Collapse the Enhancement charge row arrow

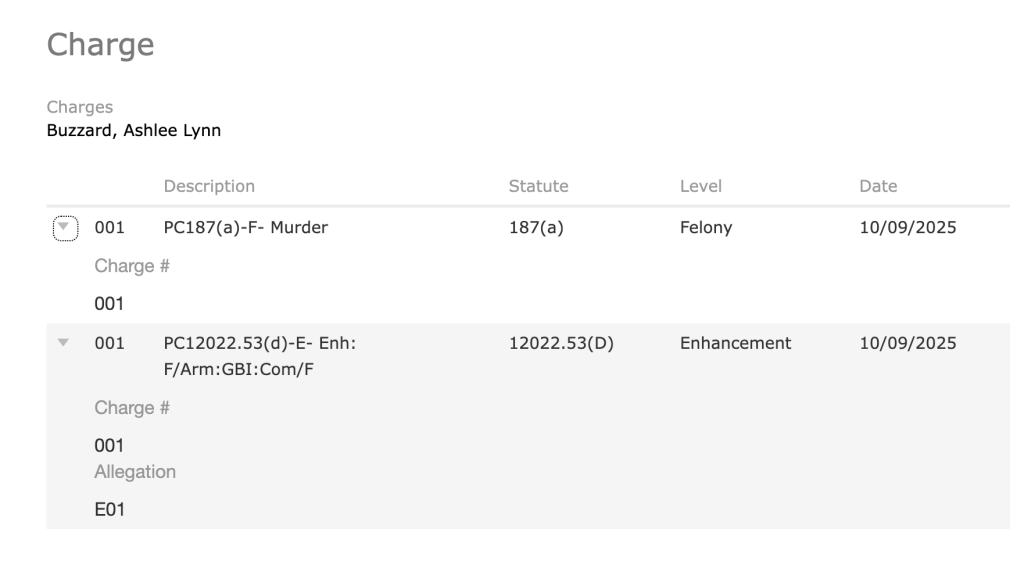tap(64, 343)
